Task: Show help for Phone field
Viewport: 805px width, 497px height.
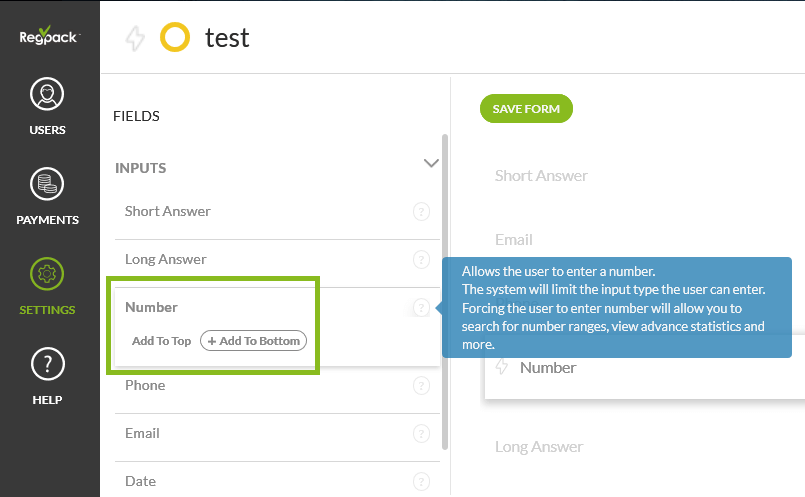Action: [421, 386]
